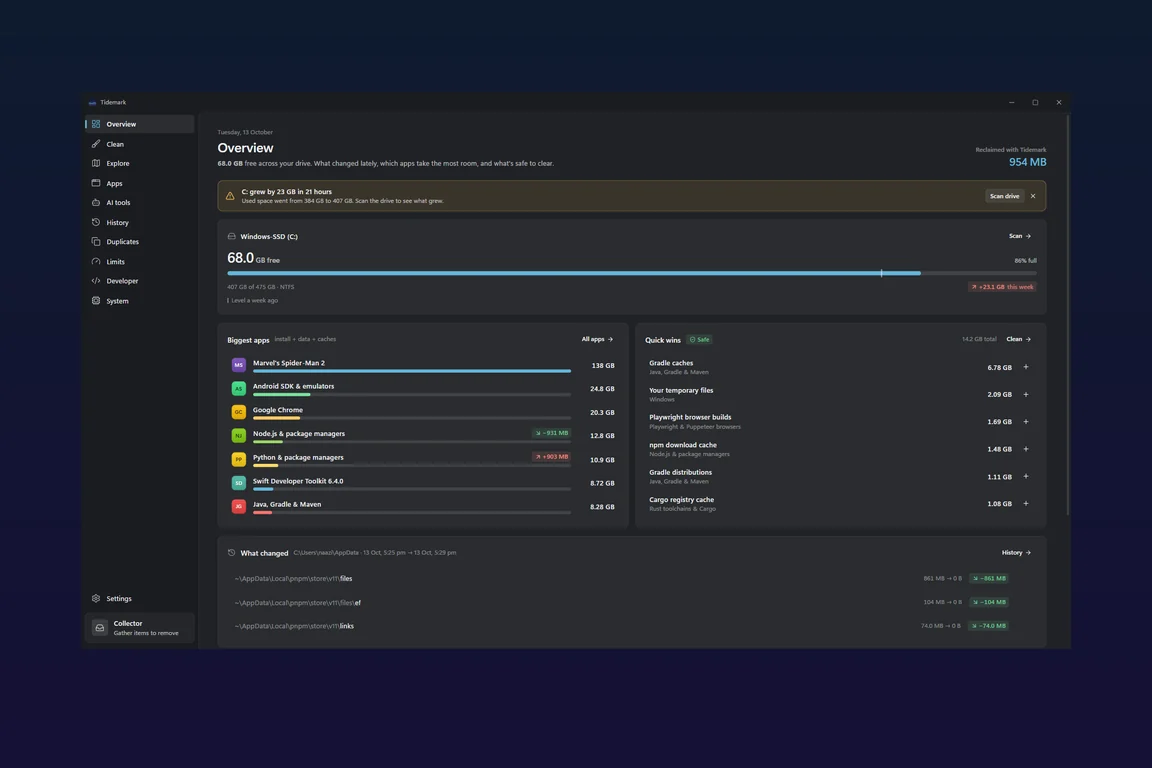This screenshot has height=768, width=1152.
Task: Open the pnpm store v11 links row
Action: [632, 626]
